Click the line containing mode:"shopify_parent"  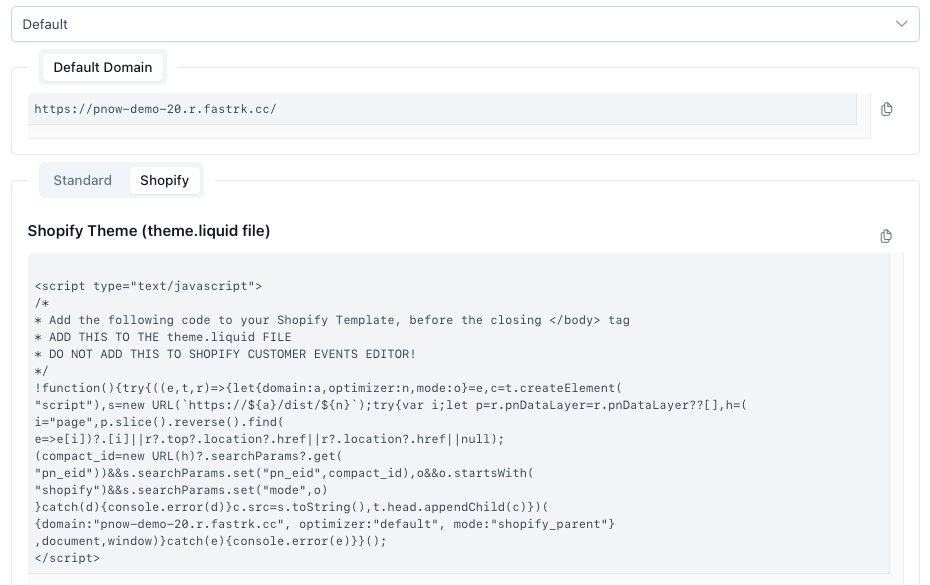click(324, 524)
